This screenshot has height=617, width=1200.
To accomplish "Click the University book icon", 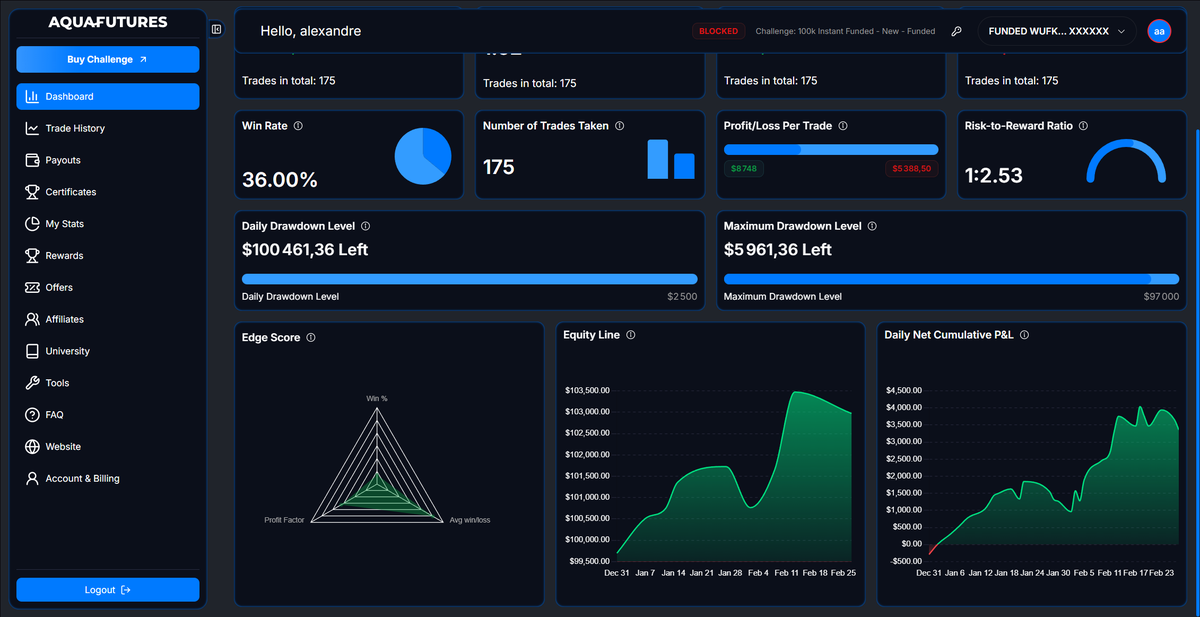I will pyautogui.click(x=32, y=351).
